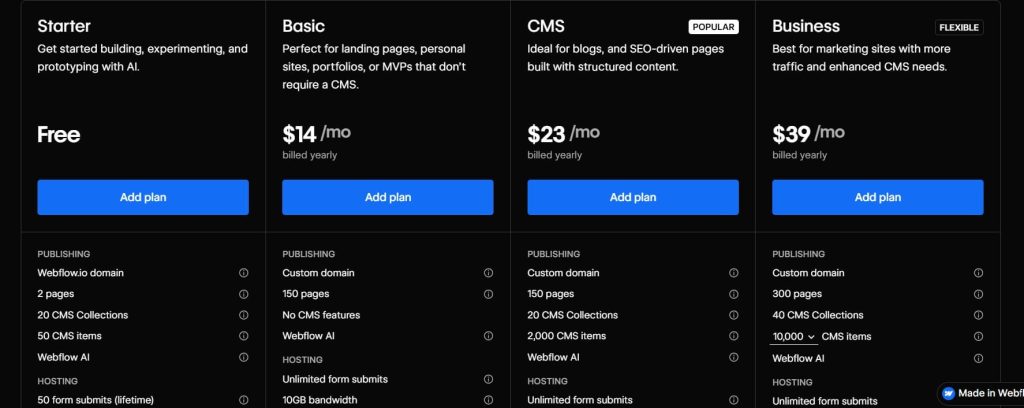Click the FLEXIBLE badge on Business plan
Screen dimensions: 1024x408
(958, 27)
